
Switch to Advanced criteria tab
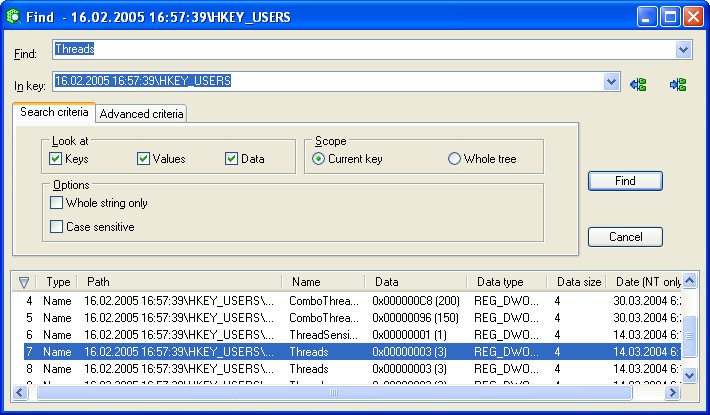[141, 114]
